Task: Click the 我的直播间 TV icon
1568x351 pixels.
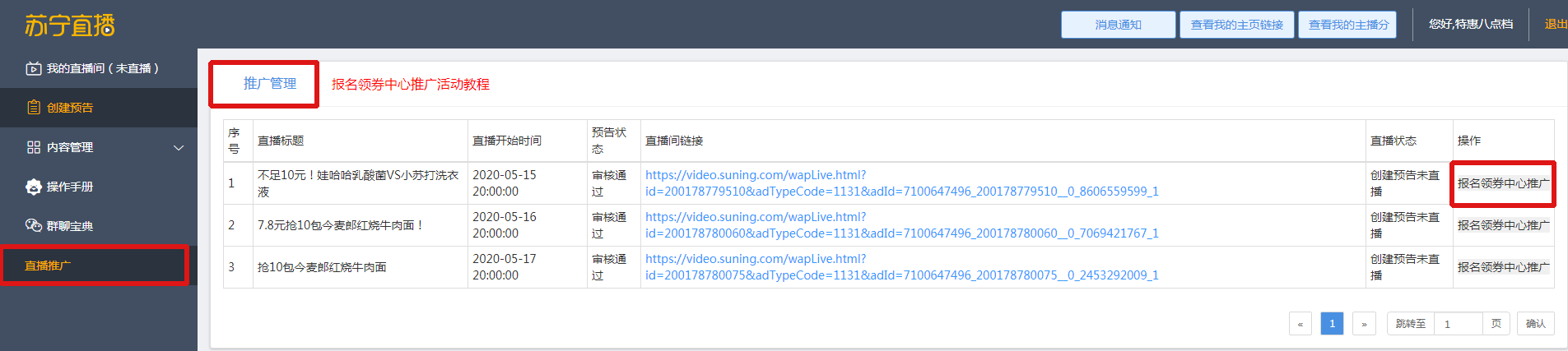Action: (x=34, y=68)
